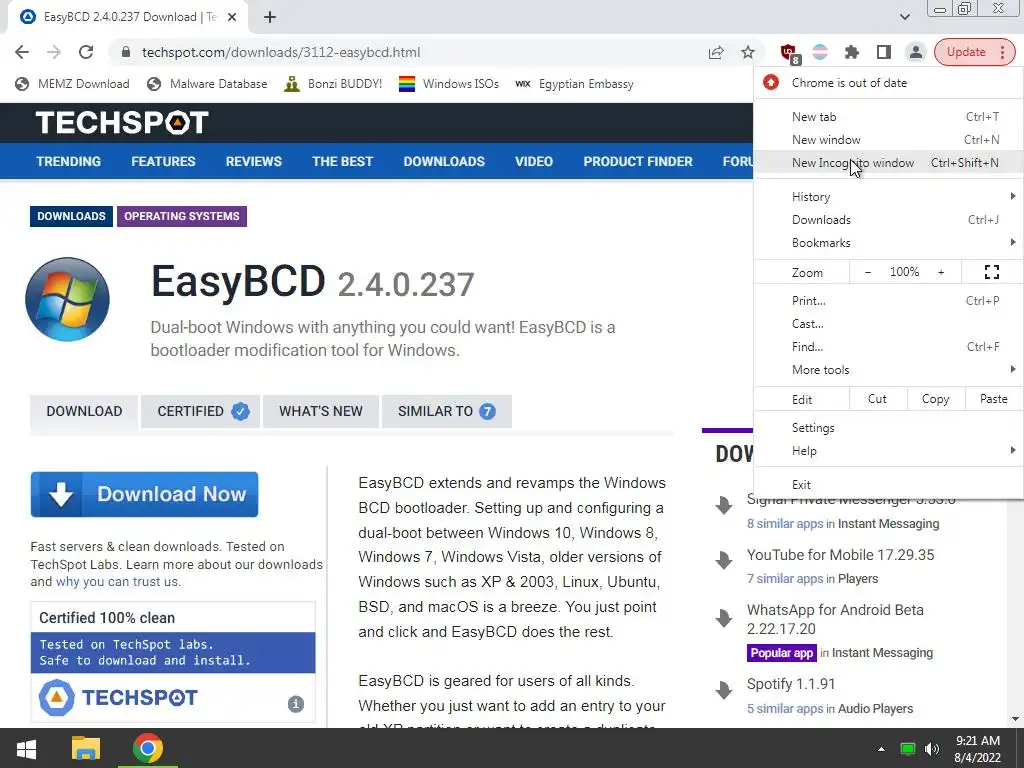The image size is (1024, 768).
Task: Click the browser back arrow
Action: [x=22, y=52]
